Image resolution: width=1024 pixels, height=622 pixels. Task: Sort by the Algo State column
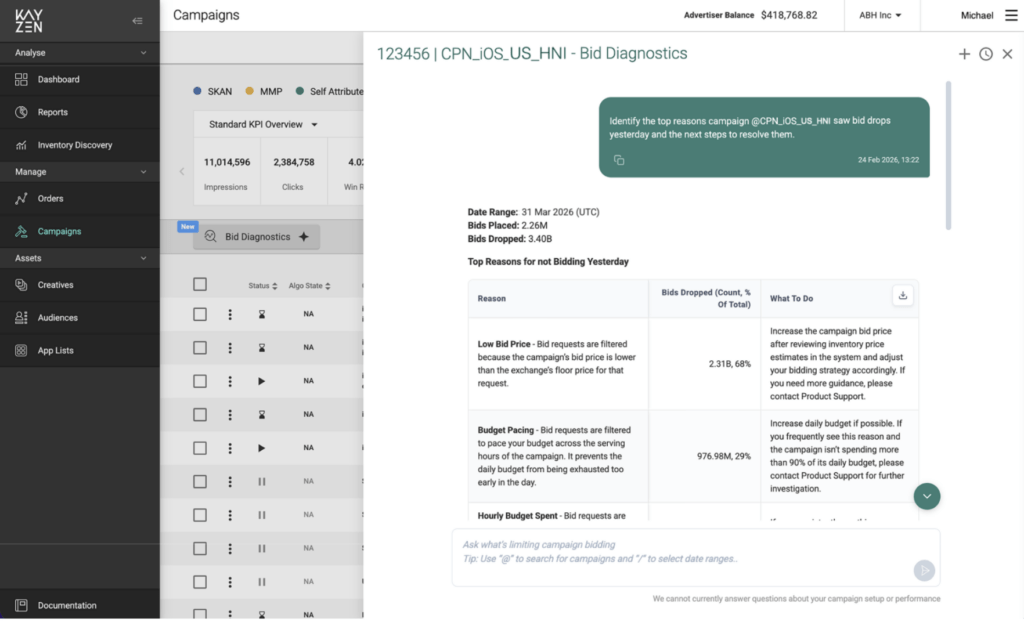coord(310,286)
